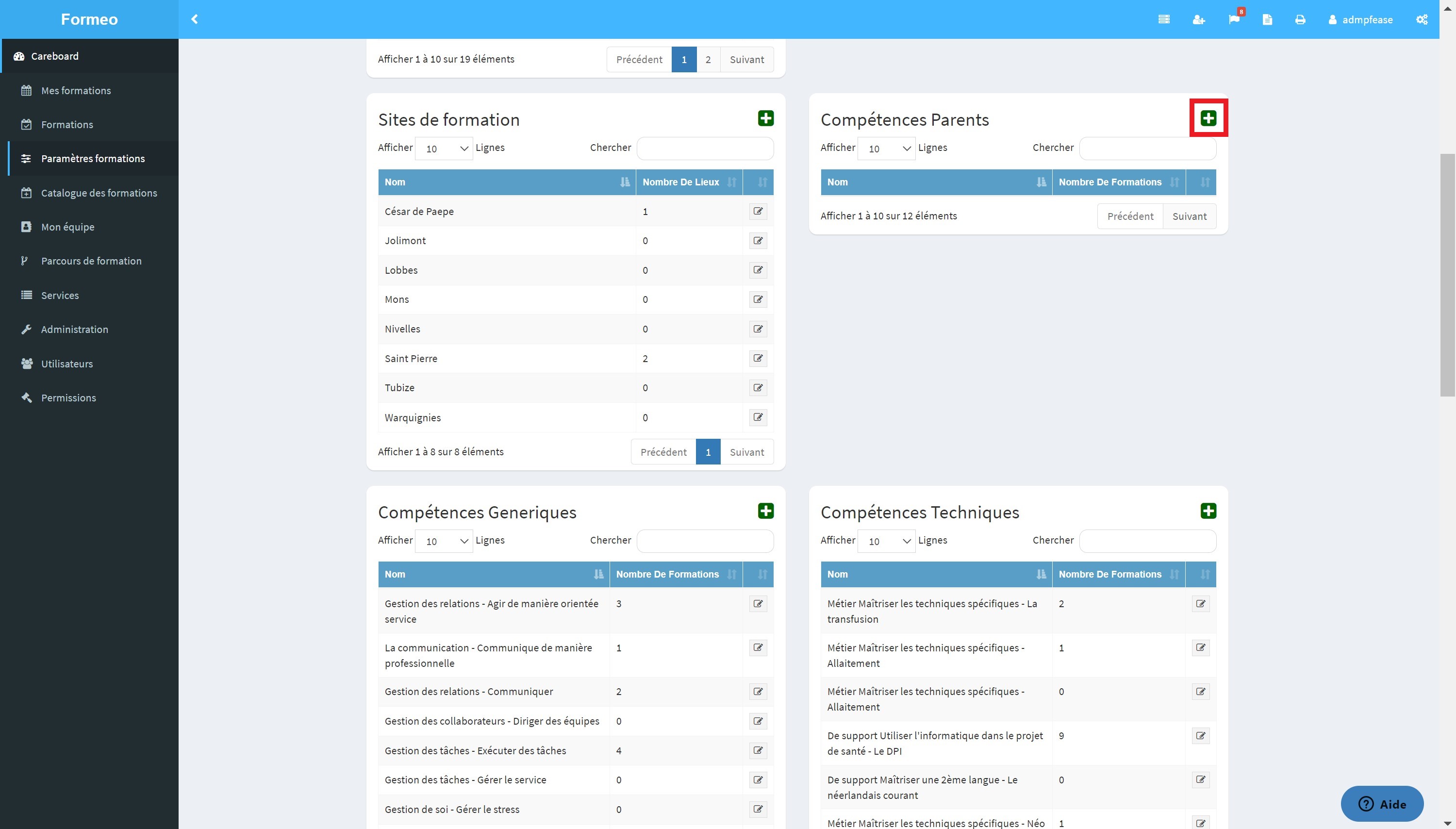Go to Mes formations

click(x=90, y=91)
